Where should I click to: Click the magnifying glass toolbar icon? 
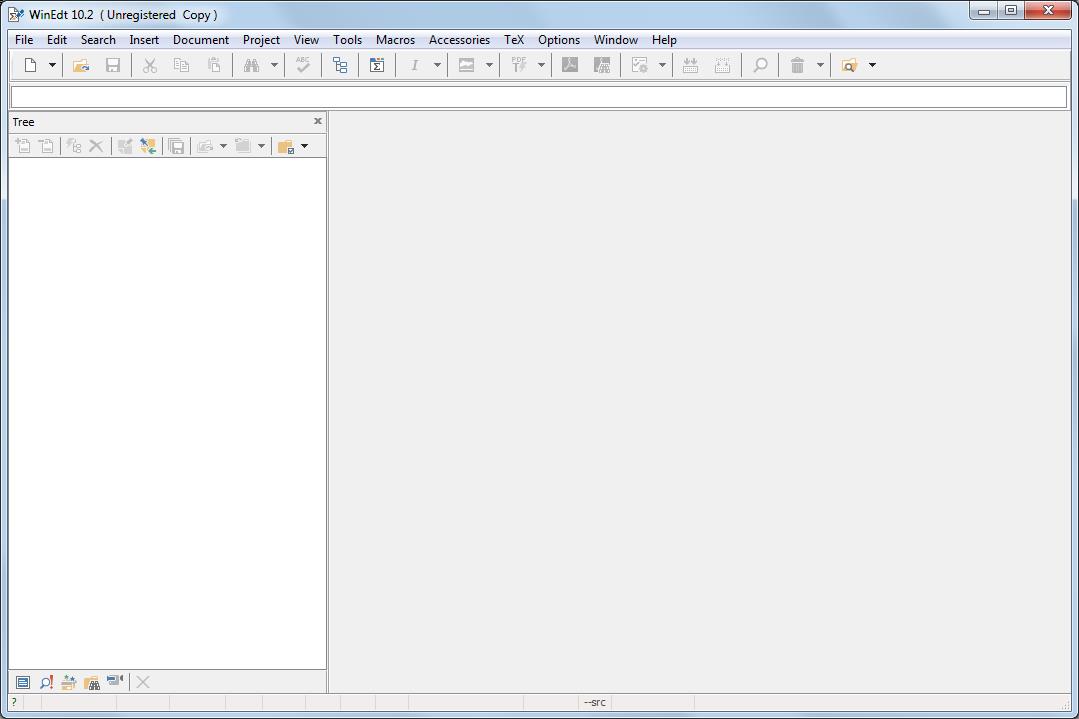click(x=760, y=65)
